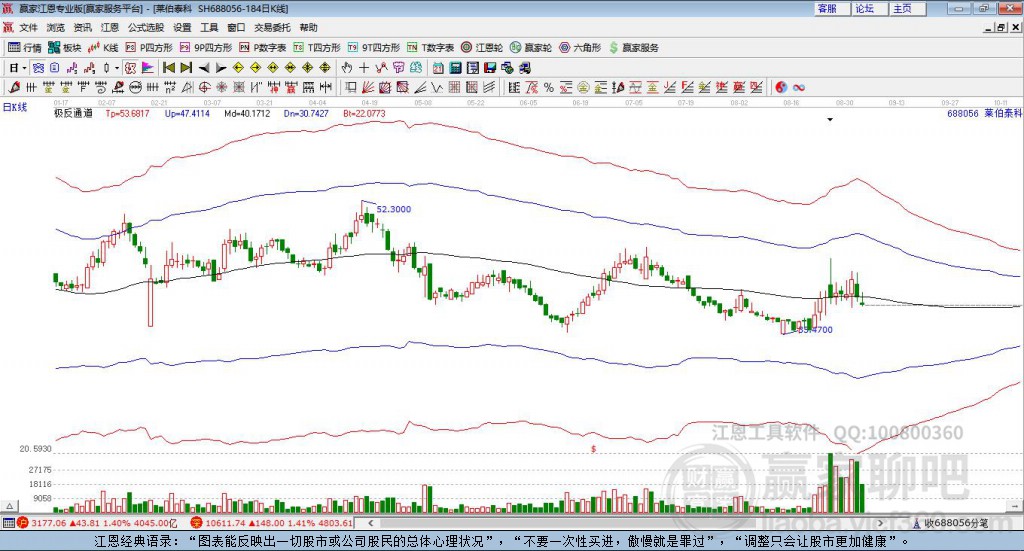
Task: Open T数字表 time number table
Action: 430,48
